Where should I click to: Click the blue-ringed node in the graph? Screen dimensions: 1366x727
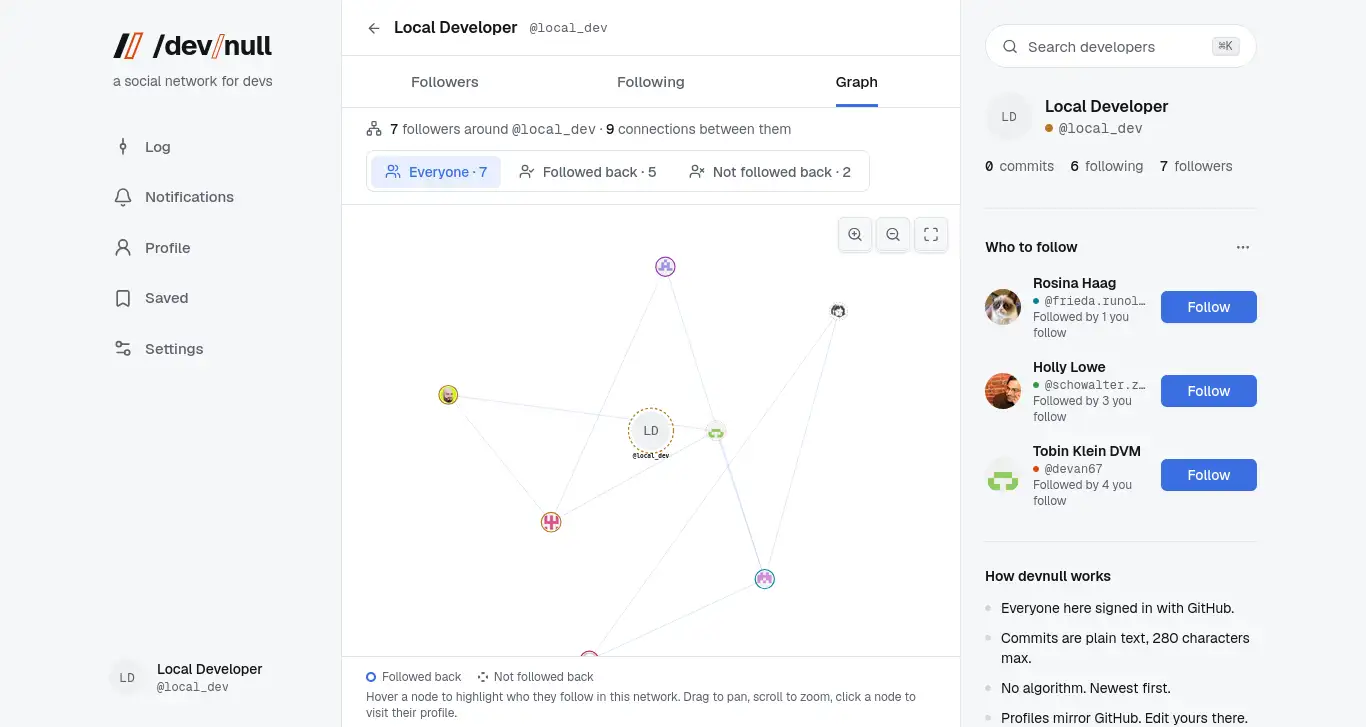[x=765, y=579]
